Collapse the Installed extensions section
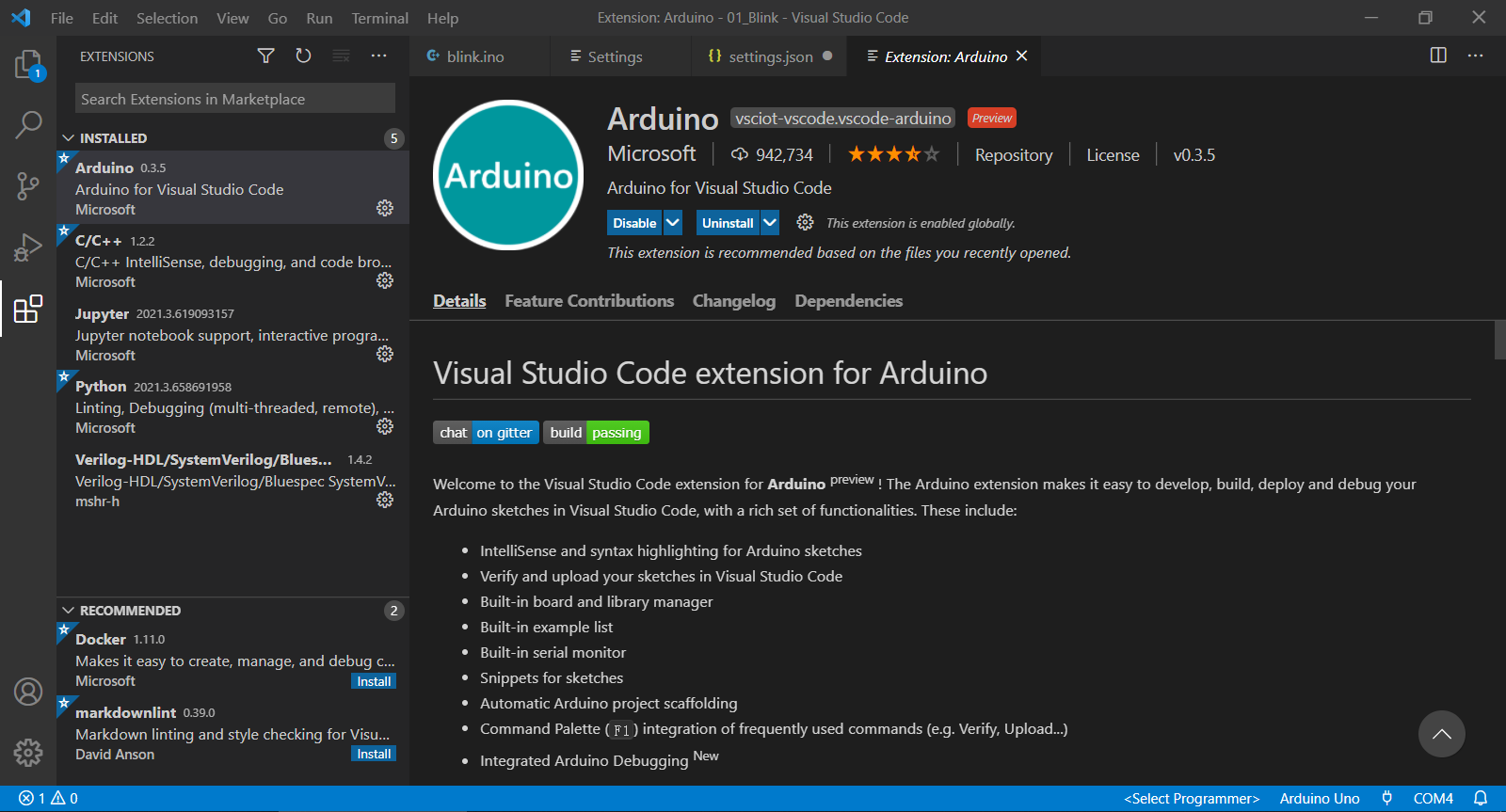Screen dimensions: 1506x812 pyautogui.click(x=68, y=138)
